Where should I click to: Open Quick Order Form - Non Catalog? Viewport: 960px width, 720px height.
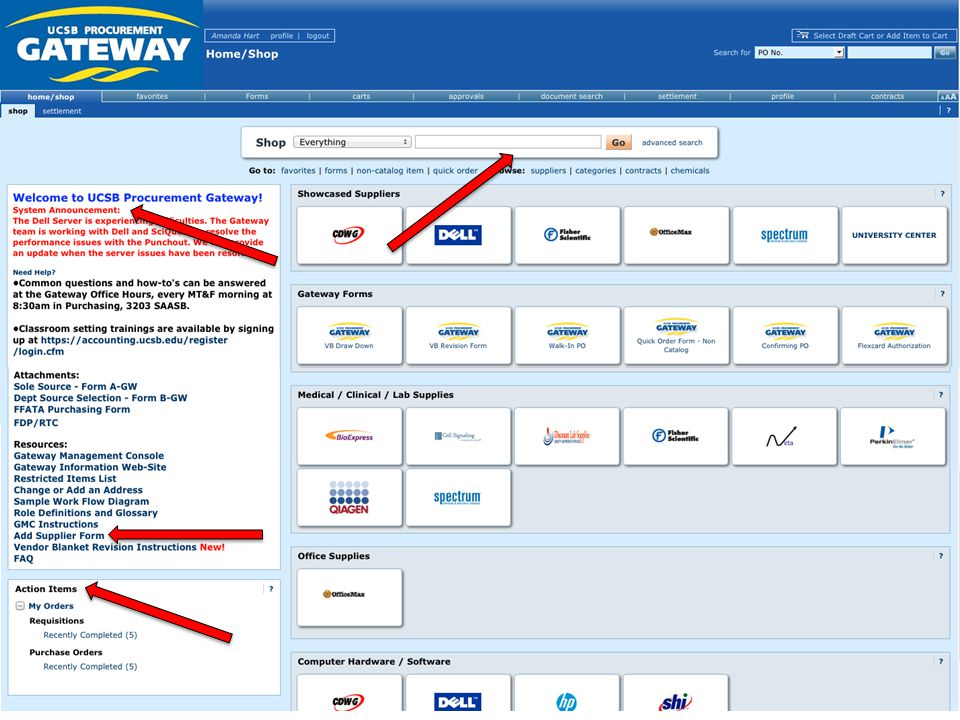click(x=677, y=336)
